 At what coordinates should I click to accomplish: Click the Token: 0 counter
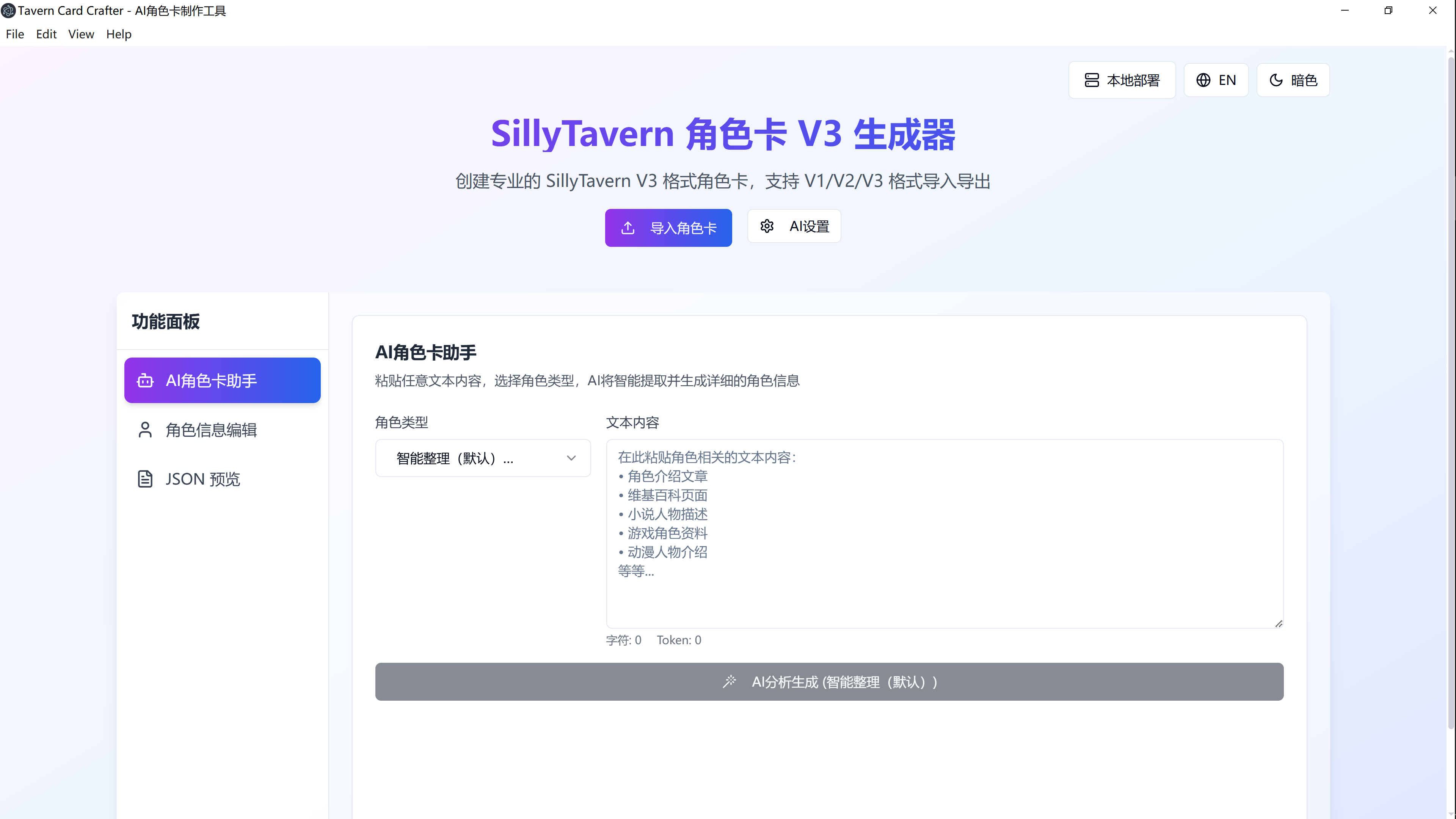tap(679, 640)
